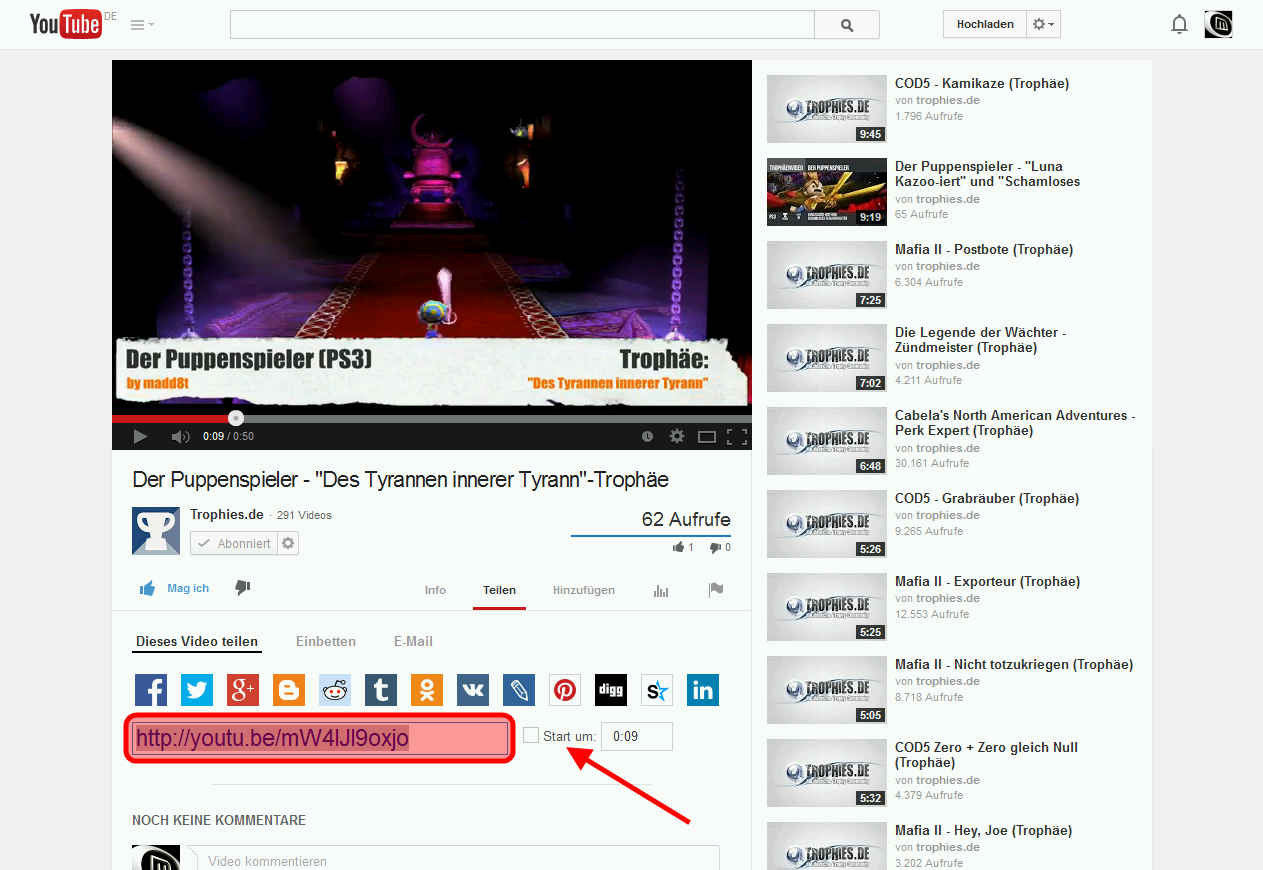Submit the video to reddit
The image size is (1263, 870).
pyautogui.click(x=334, y=690)
